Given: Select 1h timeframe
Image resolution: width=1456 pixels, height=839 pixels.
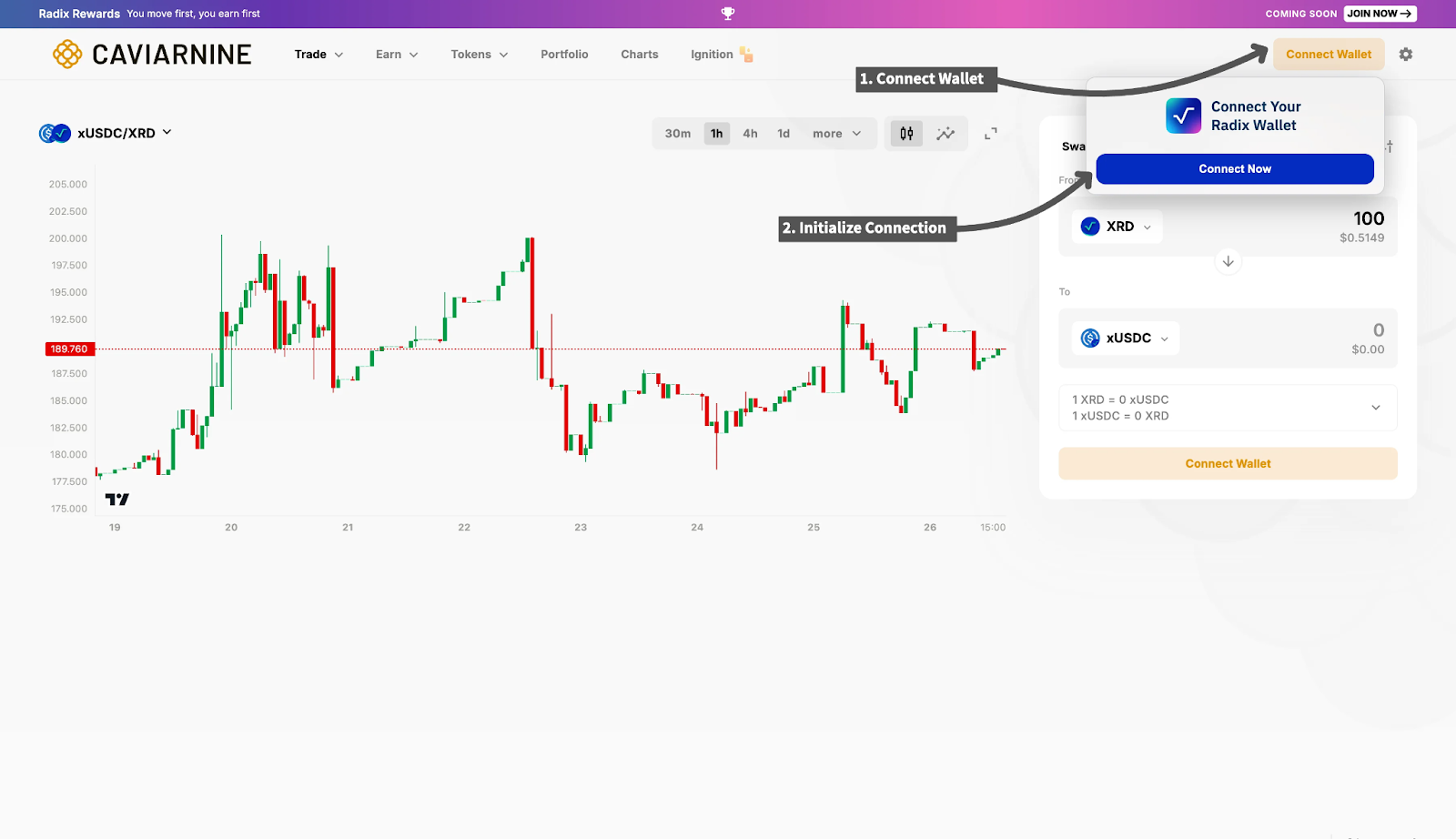Looking at the screenshot, I should click(717, 134).
